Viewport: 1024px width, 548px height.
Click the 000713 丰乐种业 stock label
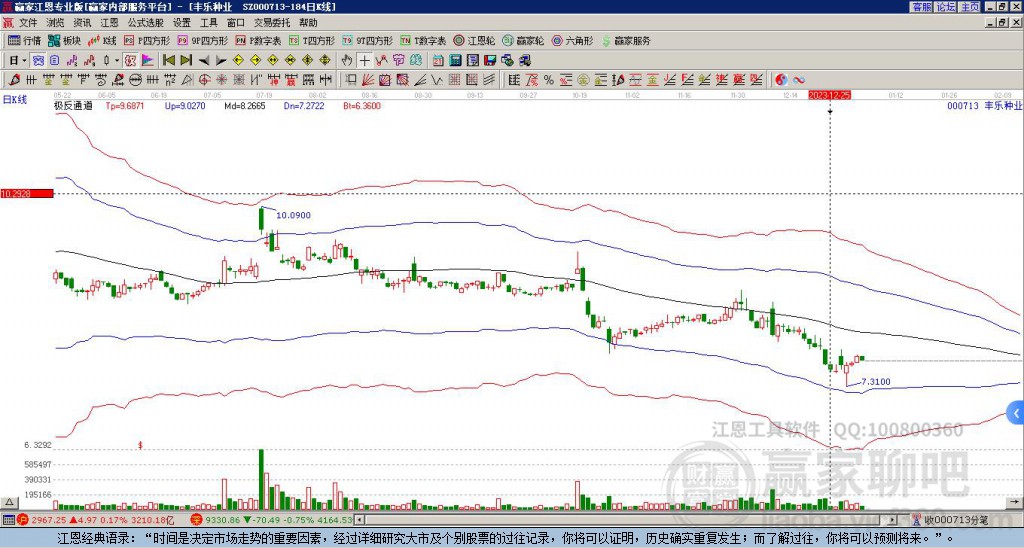[x=984, y=105]
